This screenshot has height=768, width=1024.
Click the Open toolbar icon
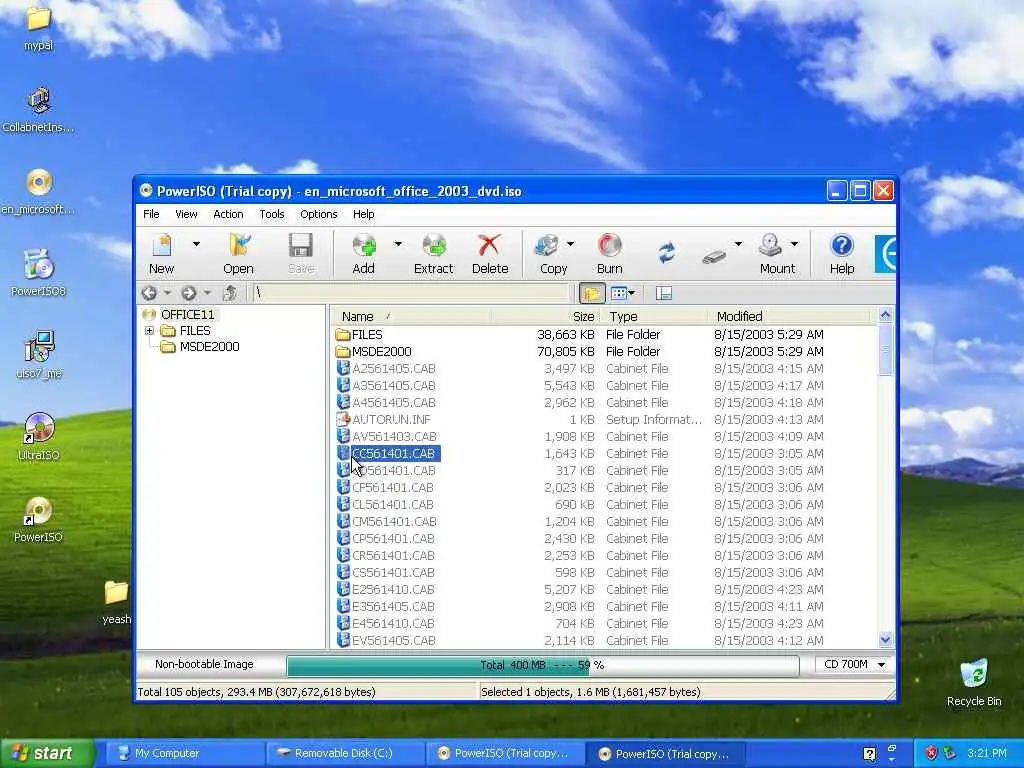point(238,254)
